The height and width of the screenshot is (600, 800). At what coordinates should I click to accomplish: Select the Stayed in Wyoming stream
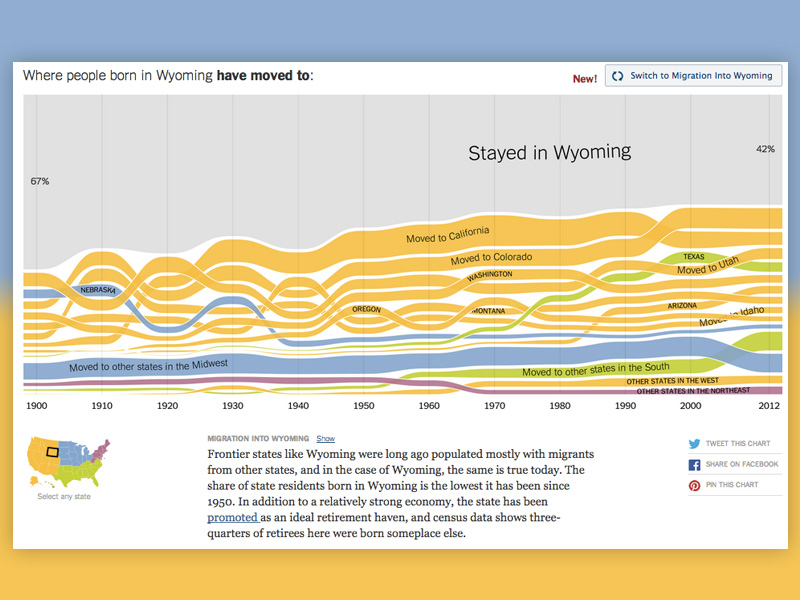click(x=550, y=152)
